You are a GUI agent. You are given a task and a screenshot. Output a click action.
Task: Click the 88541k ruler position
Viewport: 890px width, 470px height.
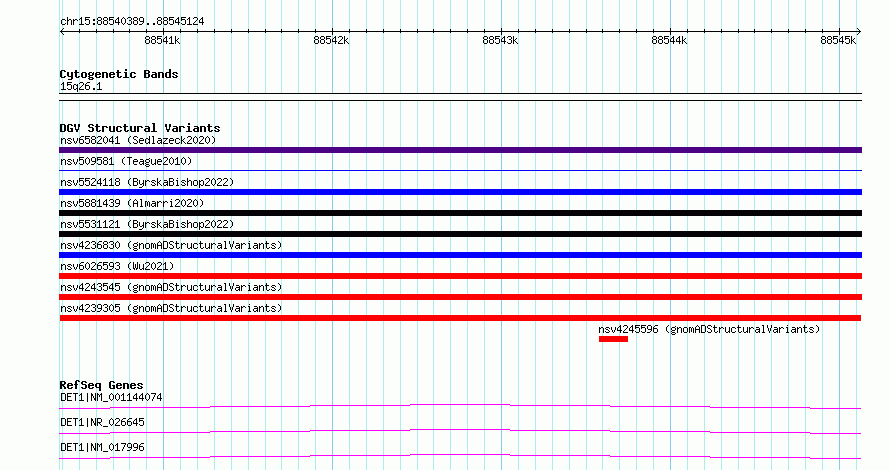162,40
